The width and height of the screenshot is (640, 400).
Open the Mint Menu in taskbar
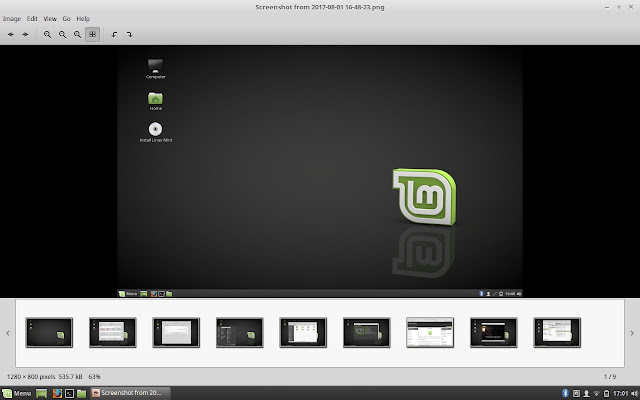[x=17, y=393]
